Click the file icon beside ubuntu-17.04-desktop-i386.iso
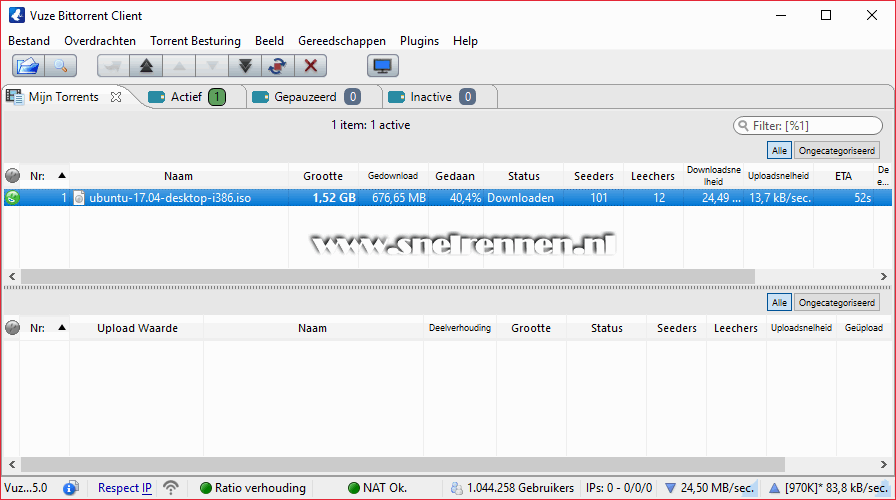 point(79,198)
